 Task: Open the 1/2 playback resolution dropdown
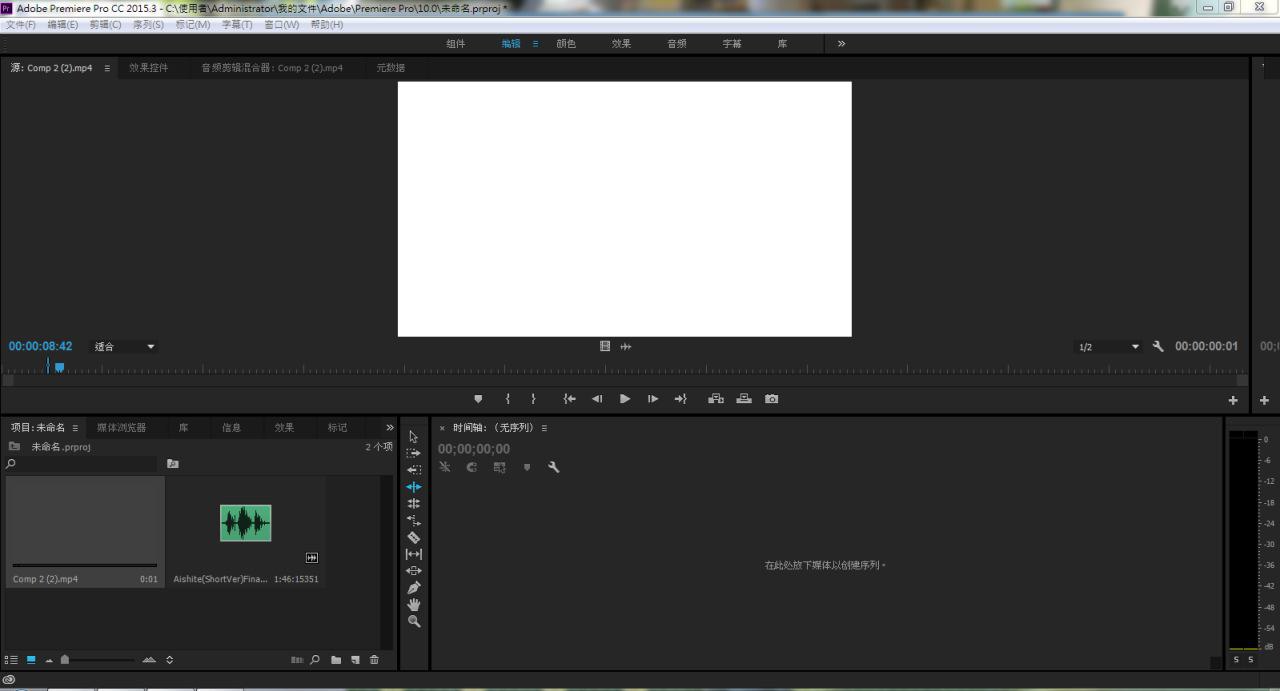pyautogui.click(x=1108, y=347)
